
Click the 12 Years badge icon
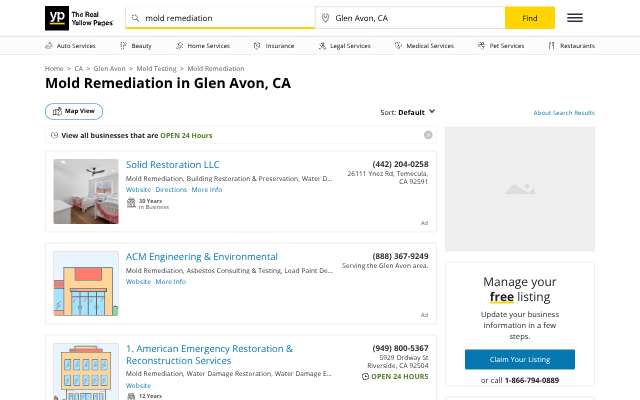131,396
